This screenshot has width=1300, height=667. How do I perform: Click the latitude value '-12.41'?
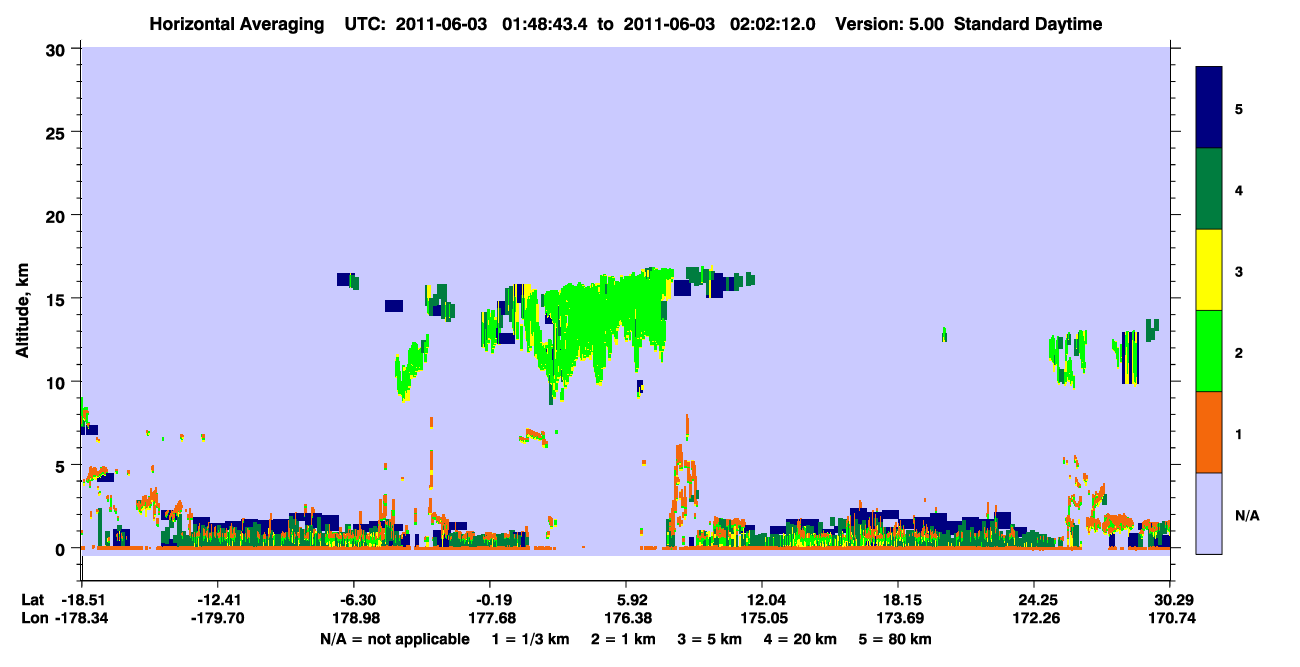pos(217,599)
